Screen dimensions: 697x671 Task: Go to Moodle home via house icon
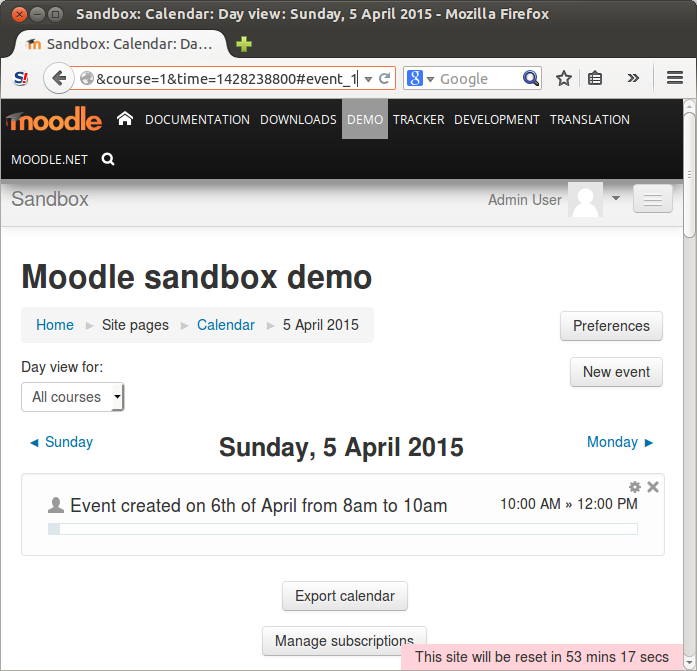125,119
